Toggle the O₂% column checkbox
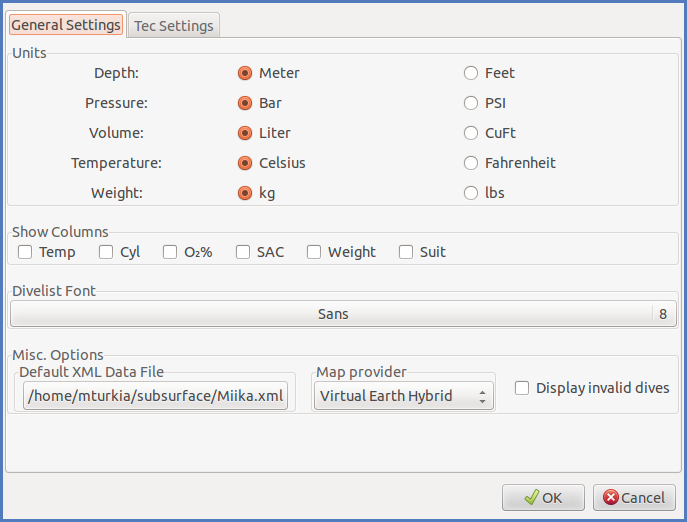687x522 pixels. click(x=170, y=252)
